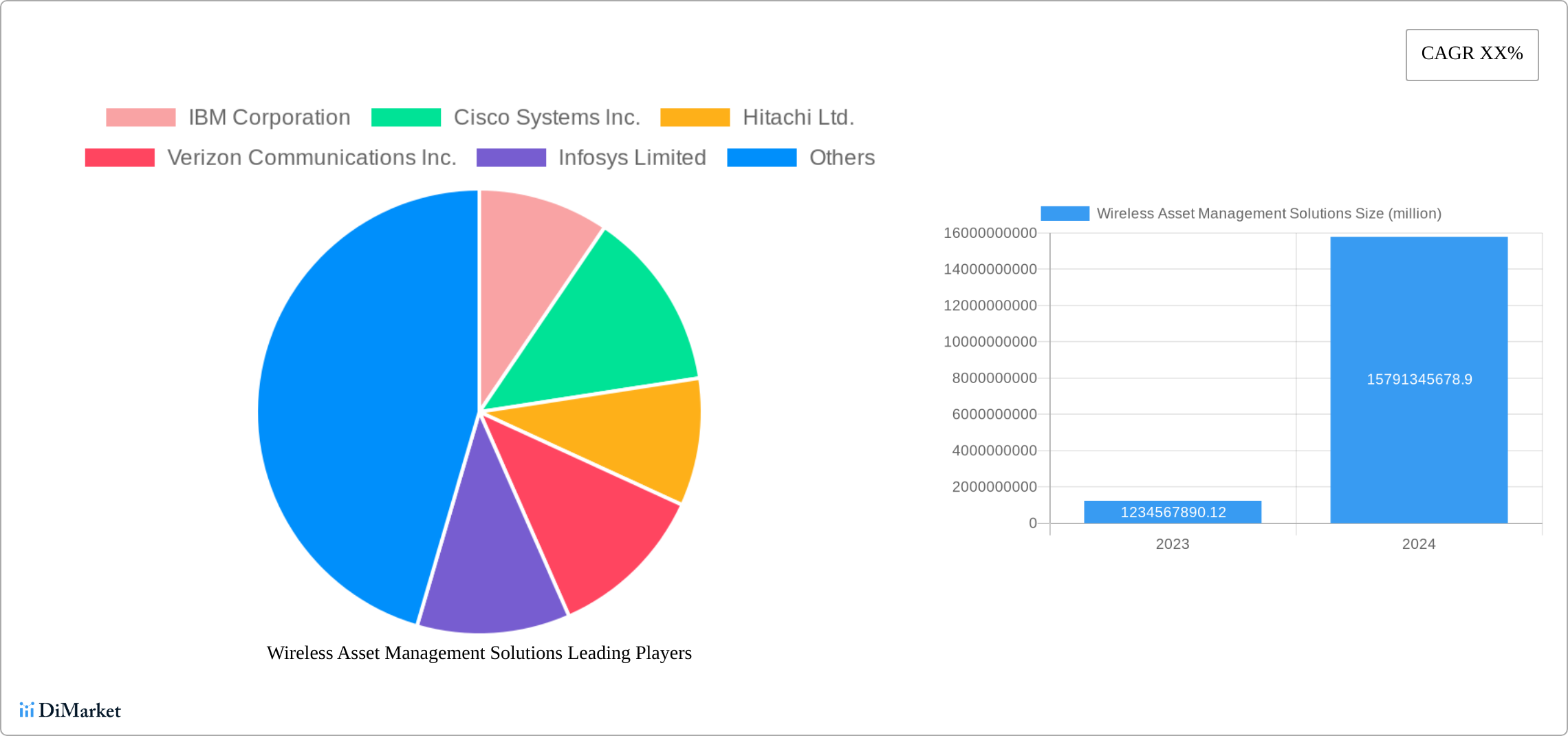Click the CAGR XX% box
The height and width of the screenshot is (736, 1568).
pos(1472,54)
